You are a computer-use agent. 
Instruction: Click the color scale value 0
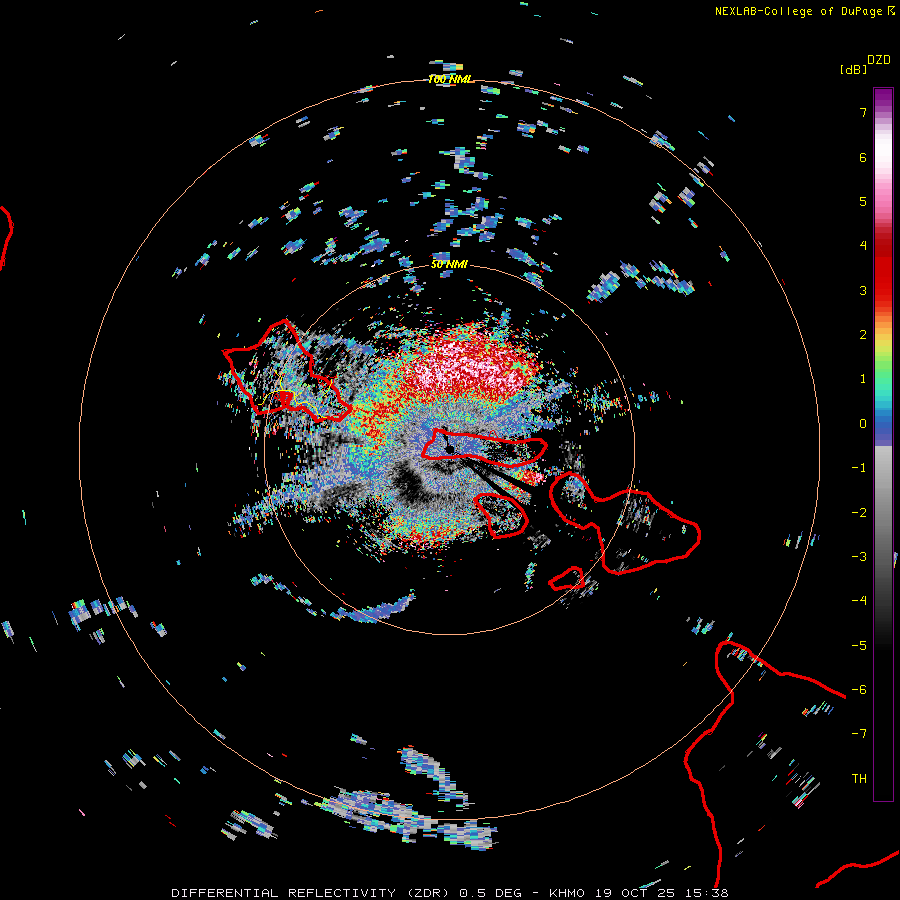863,424
